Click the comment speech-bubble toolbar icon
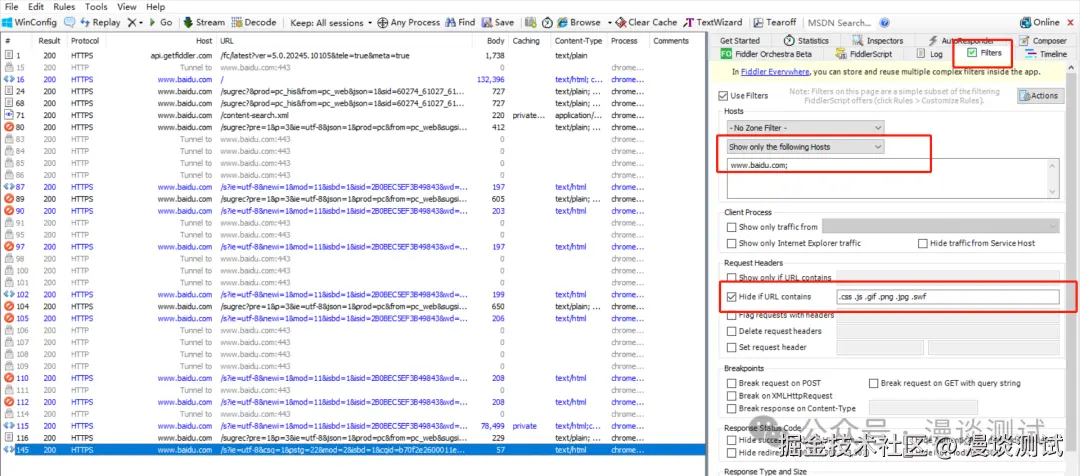This screenshot has width=1080, height=476. click(70, 22)
